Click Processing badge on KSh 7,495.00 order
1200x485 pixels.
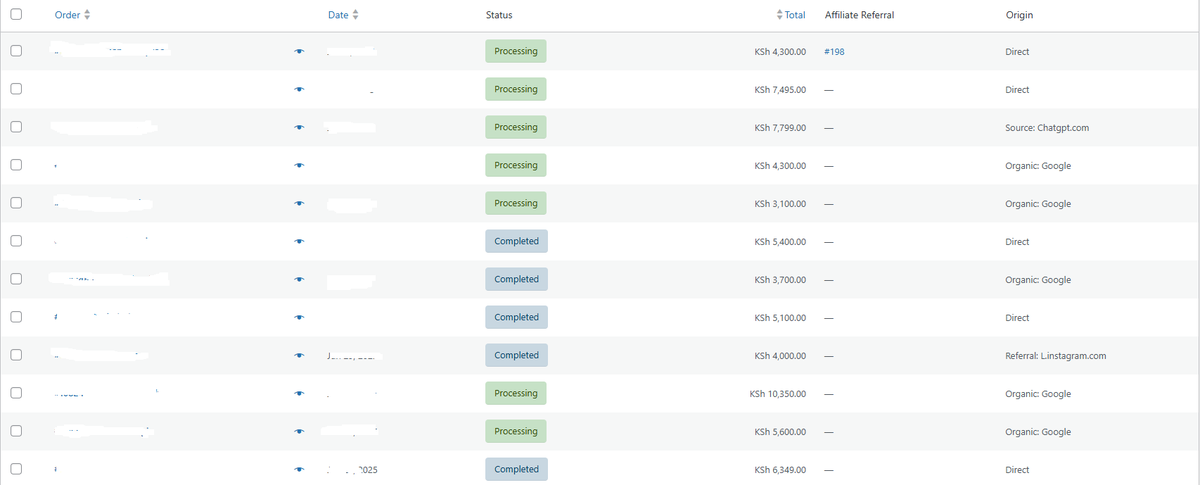coord(516,89)
